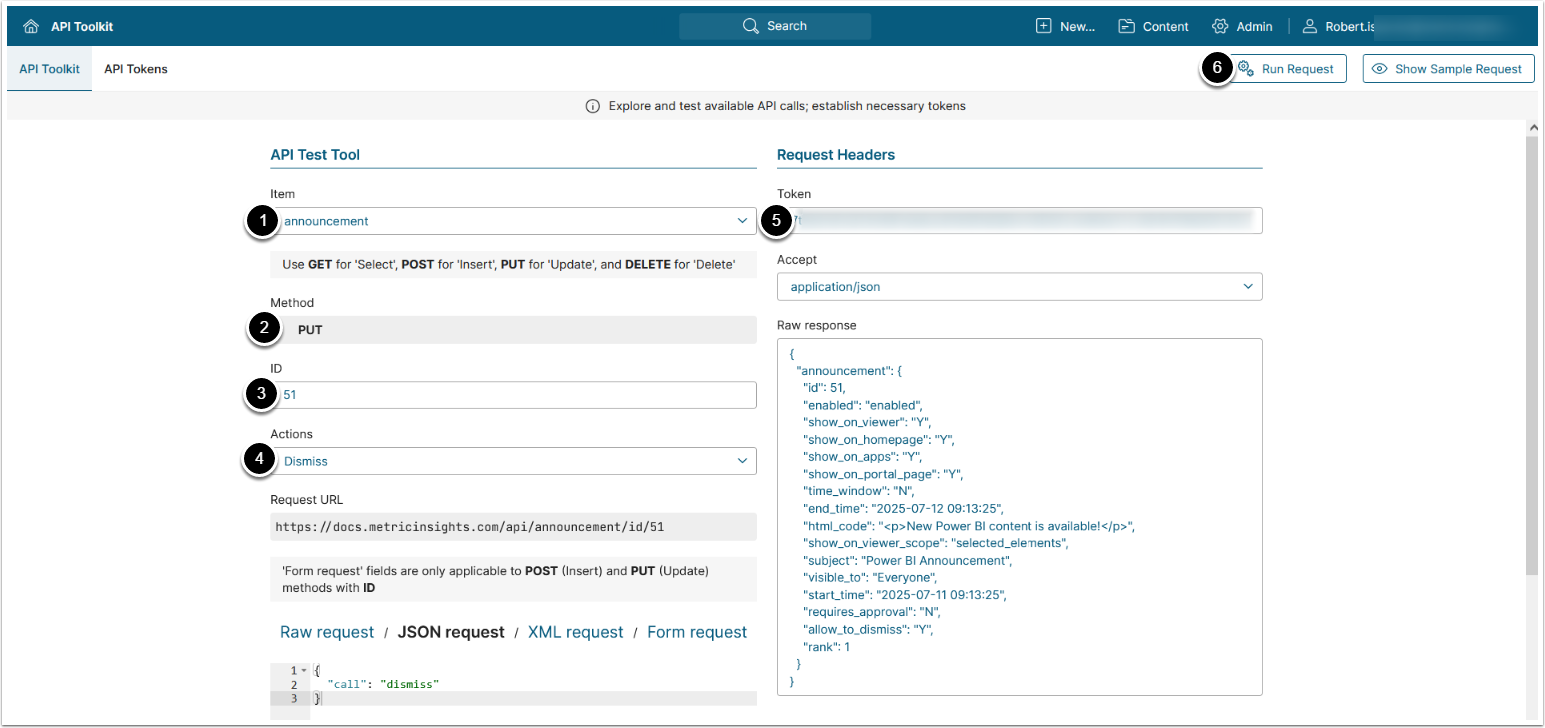Click the home icon in top bar
This screenshot has height=728, width=1545.
coord(30,27)
